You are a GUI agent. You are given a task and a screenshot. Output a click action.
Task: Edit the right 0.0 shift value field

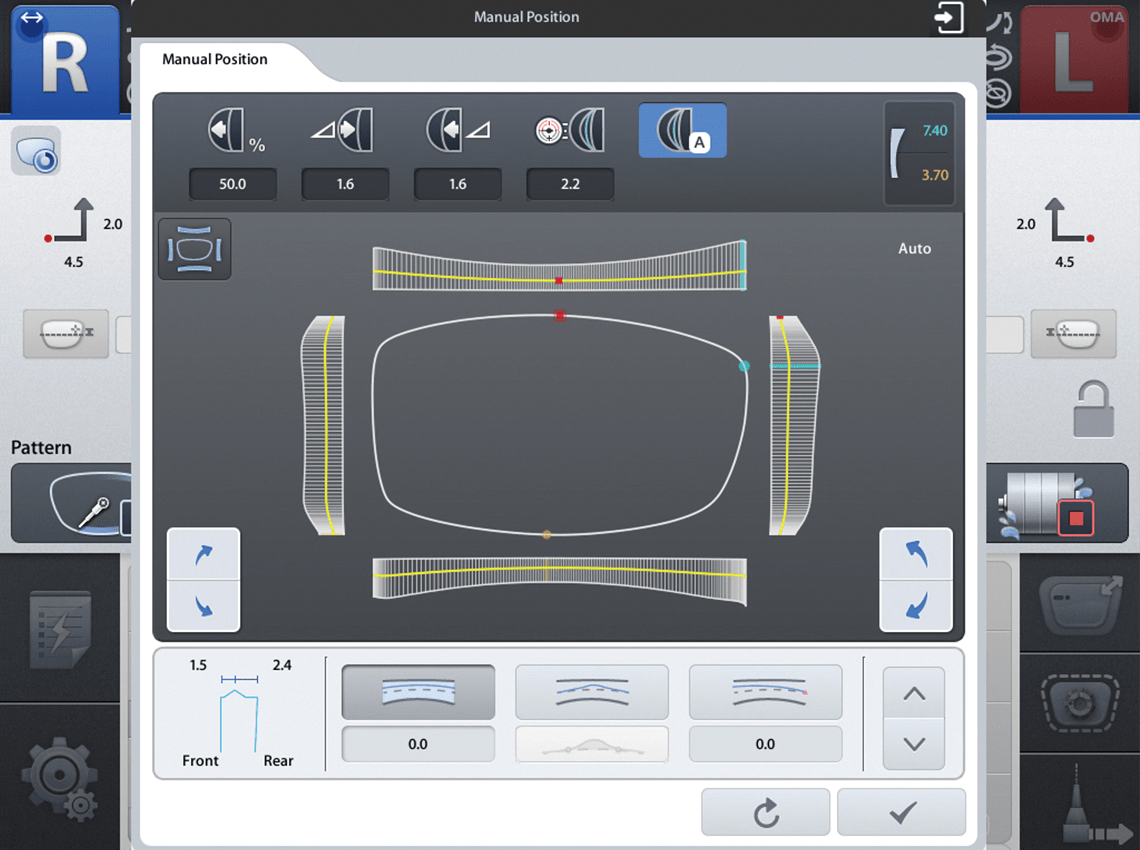tap(766, 744)
